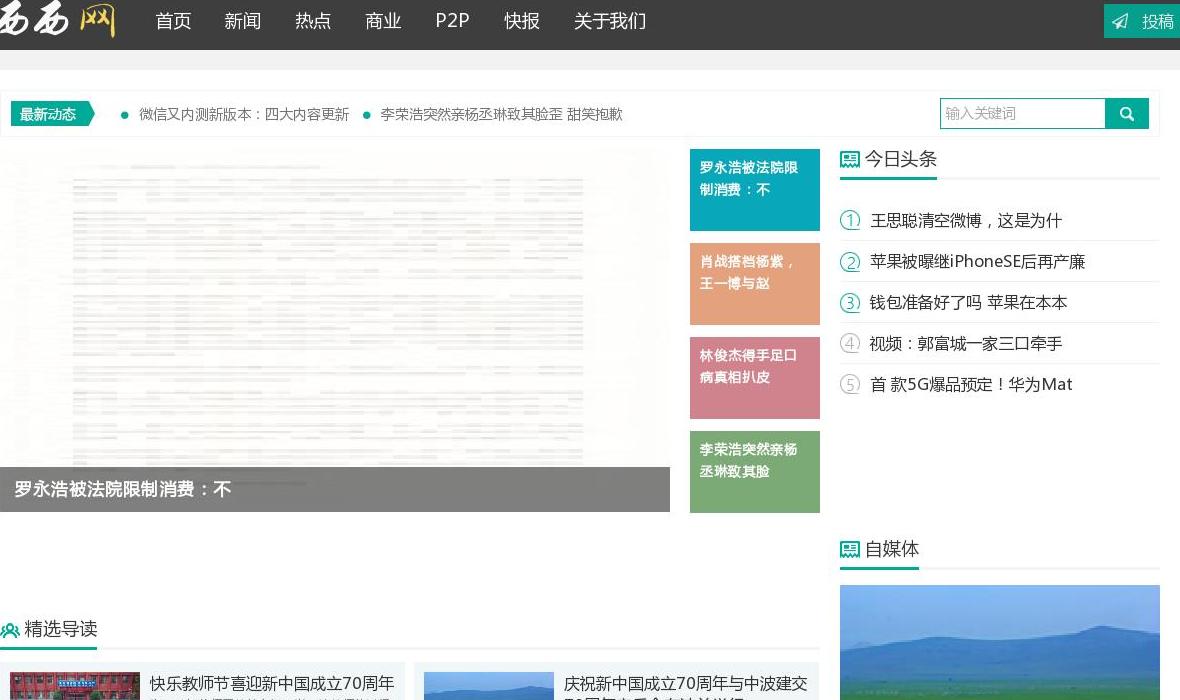Click the 微信又内测新版本 ticker link
The width and height of the screenshot is (1180, 700).
pyautogui.click(x=243, y=114)
